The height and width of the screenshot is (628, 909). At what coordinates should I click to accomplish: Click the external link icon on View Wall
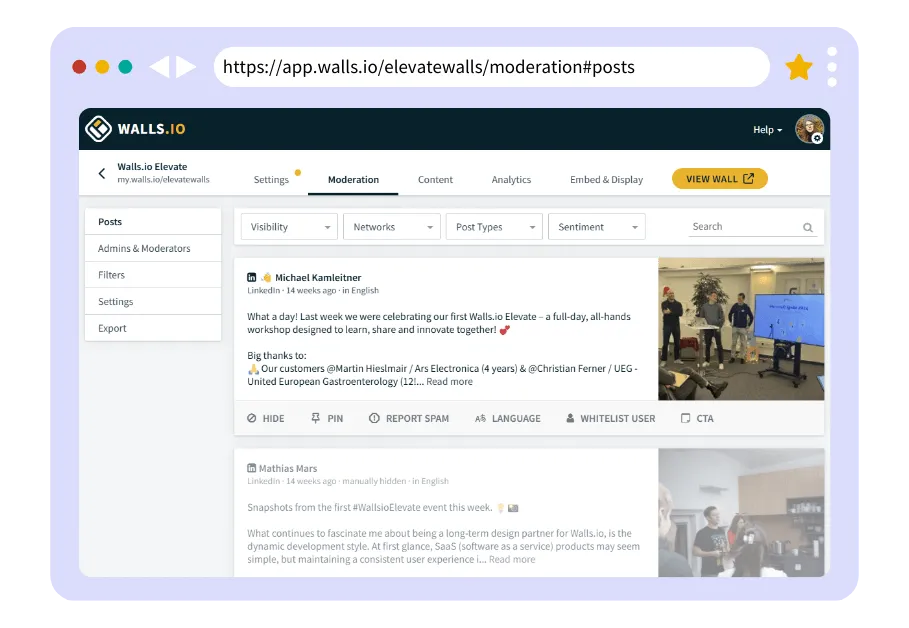748,179
